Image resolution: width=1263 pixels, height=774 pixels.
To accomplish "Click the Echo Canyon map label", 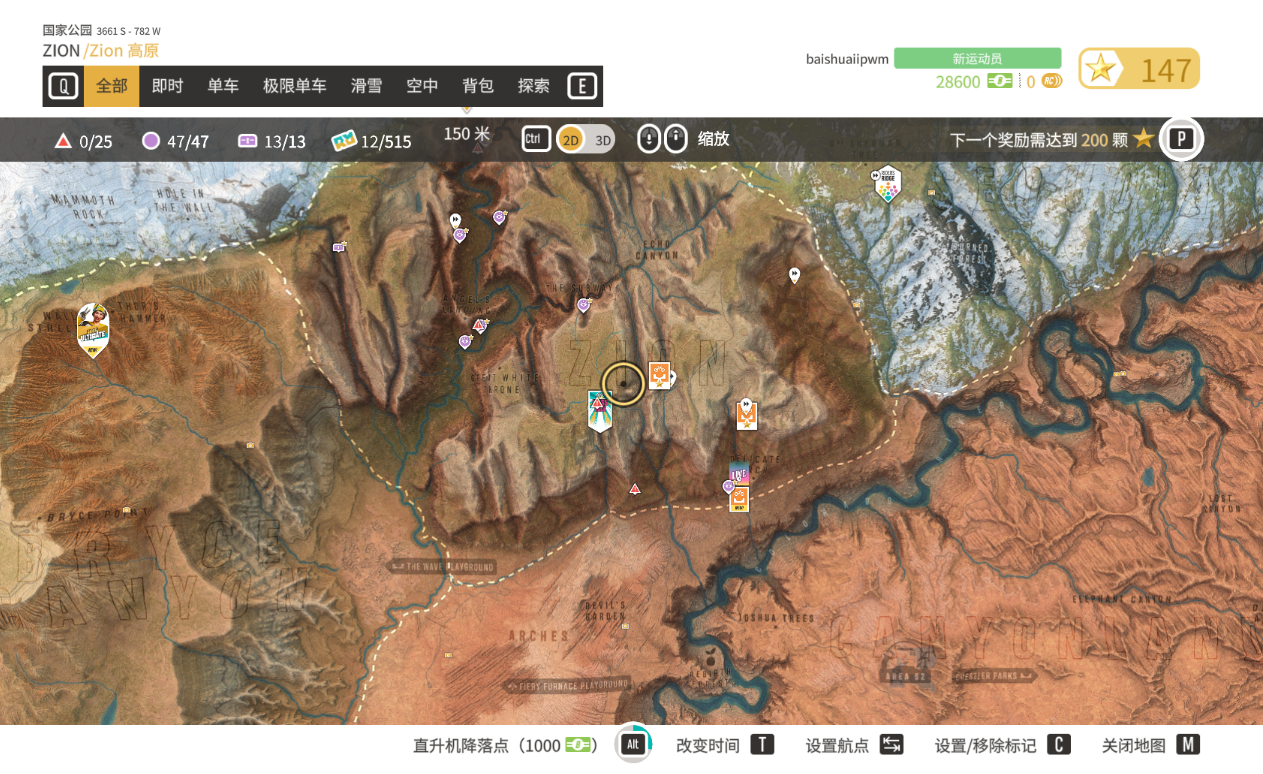I will click(656, 249).
